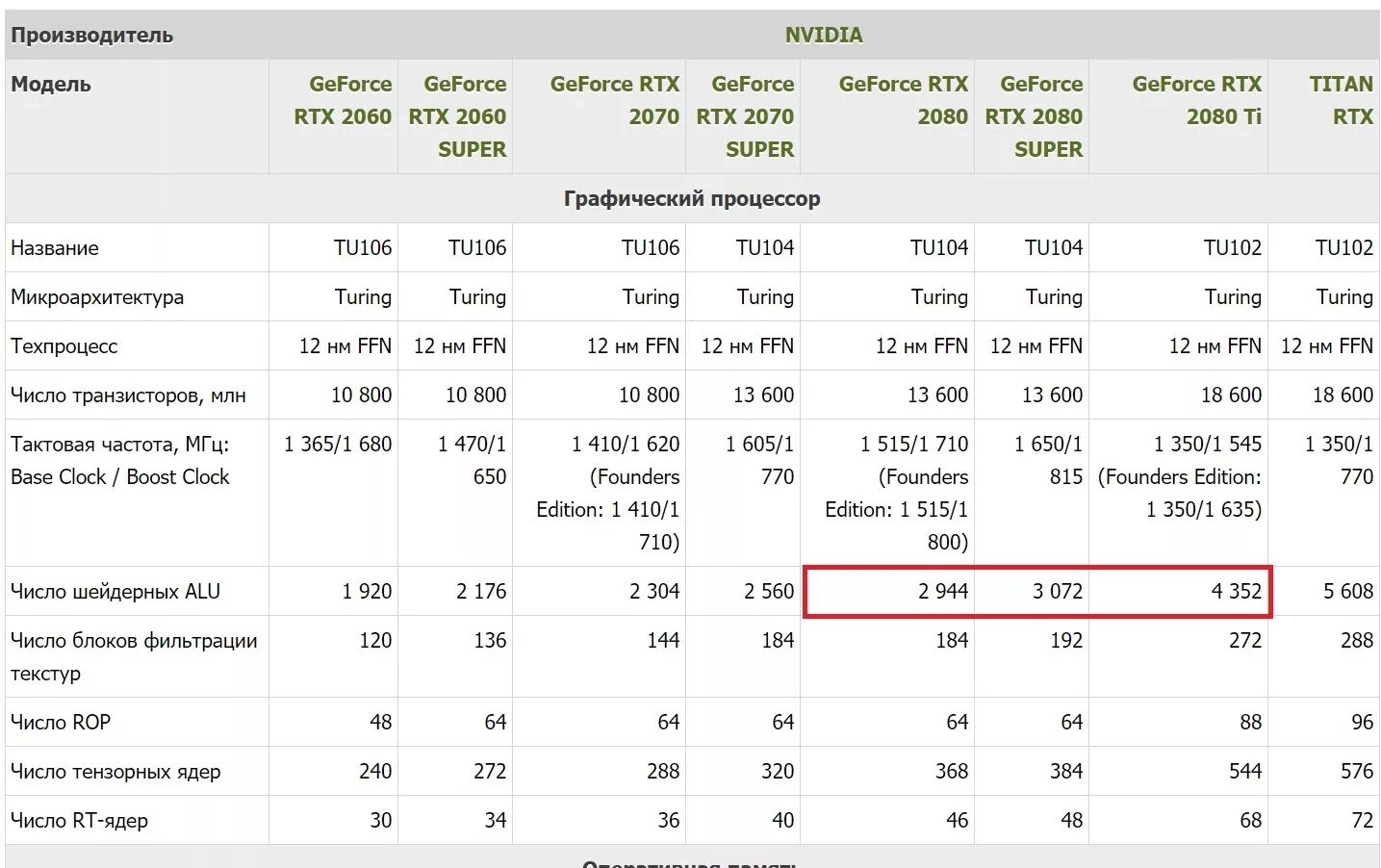The width and height of the screenshot is (1381, 868).
Task: Click the Число ROP row label
Action: tap(61, 723)
